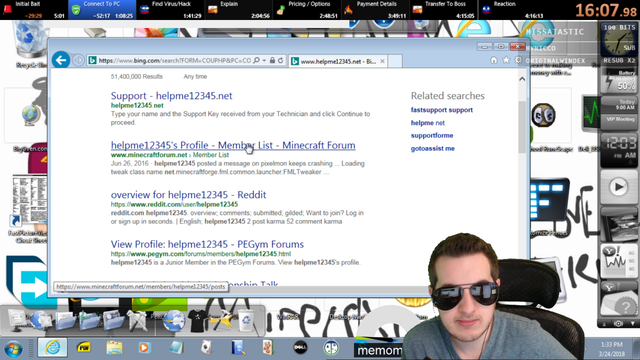Open the Internet Explorer Tools gear menu
The width and height of the screenshot is (640, 360).
tap(518, 60)
